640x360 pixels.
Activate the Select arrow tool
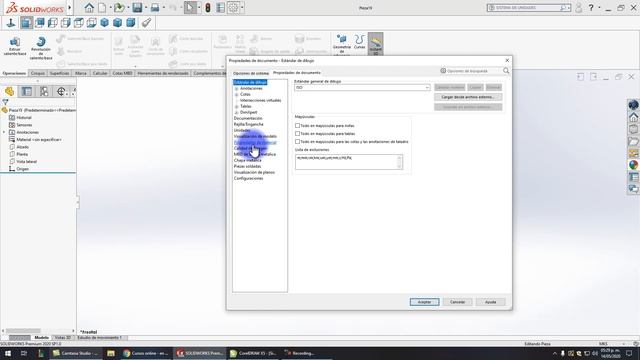tap(190, 7)
